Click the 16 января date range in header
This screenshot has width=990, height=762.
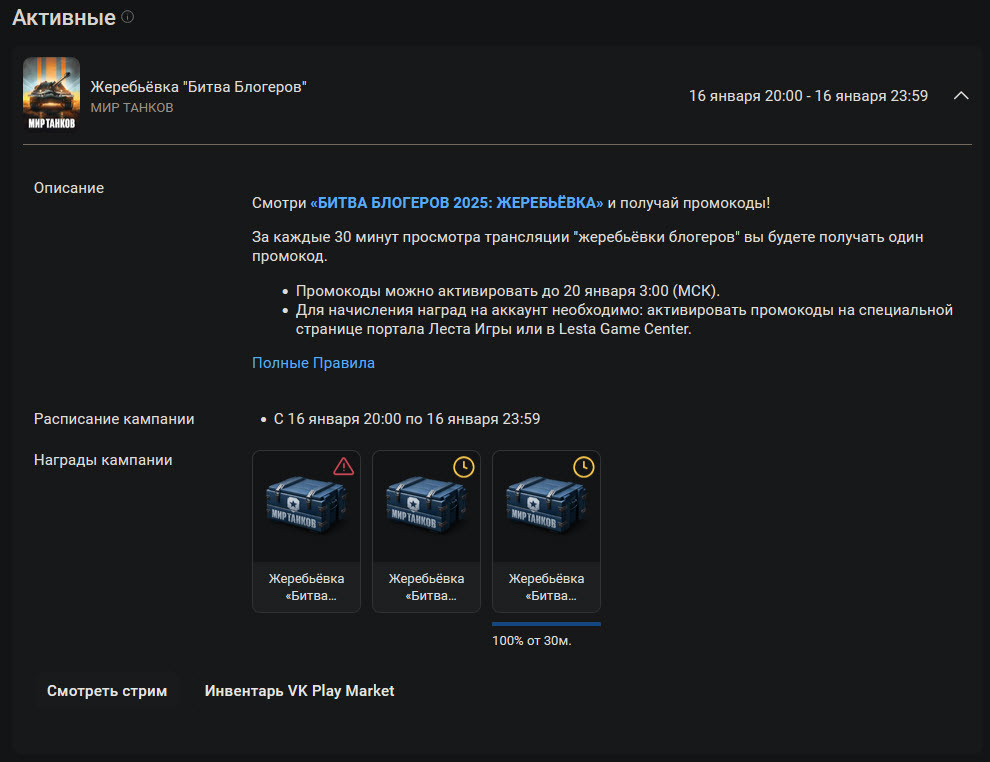pyautogui.click(x=808, y=96)
